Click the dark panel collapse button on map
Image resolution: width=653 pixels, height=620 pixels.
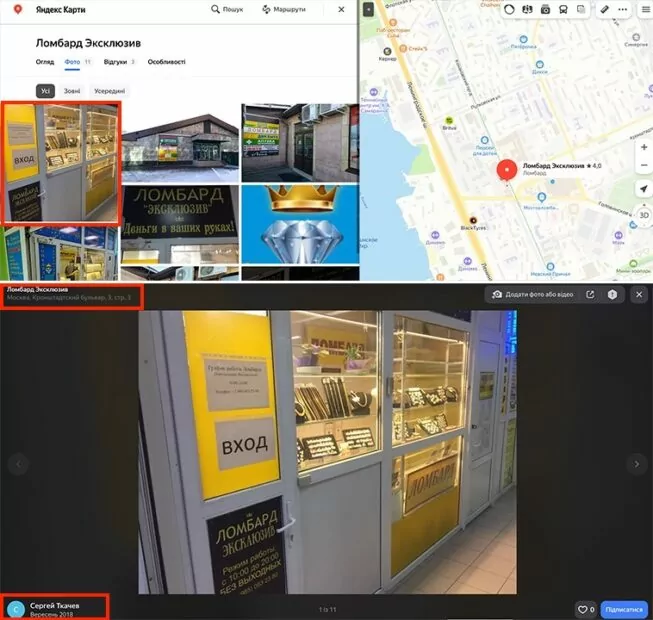point(368,9)
